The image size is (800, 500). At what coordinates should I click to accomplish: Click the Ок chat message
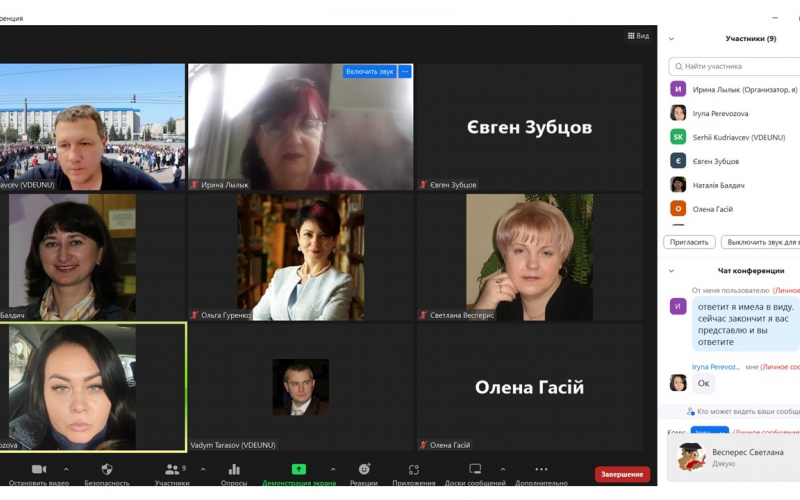click(x=704, y=383)
